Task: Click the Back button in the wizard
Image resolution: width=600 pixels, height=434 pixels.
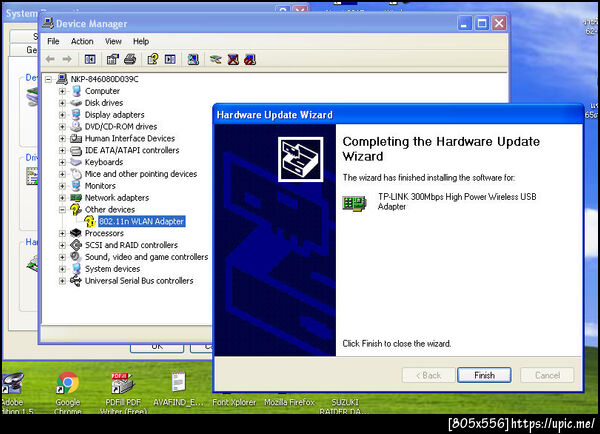Action: [429, 375]
